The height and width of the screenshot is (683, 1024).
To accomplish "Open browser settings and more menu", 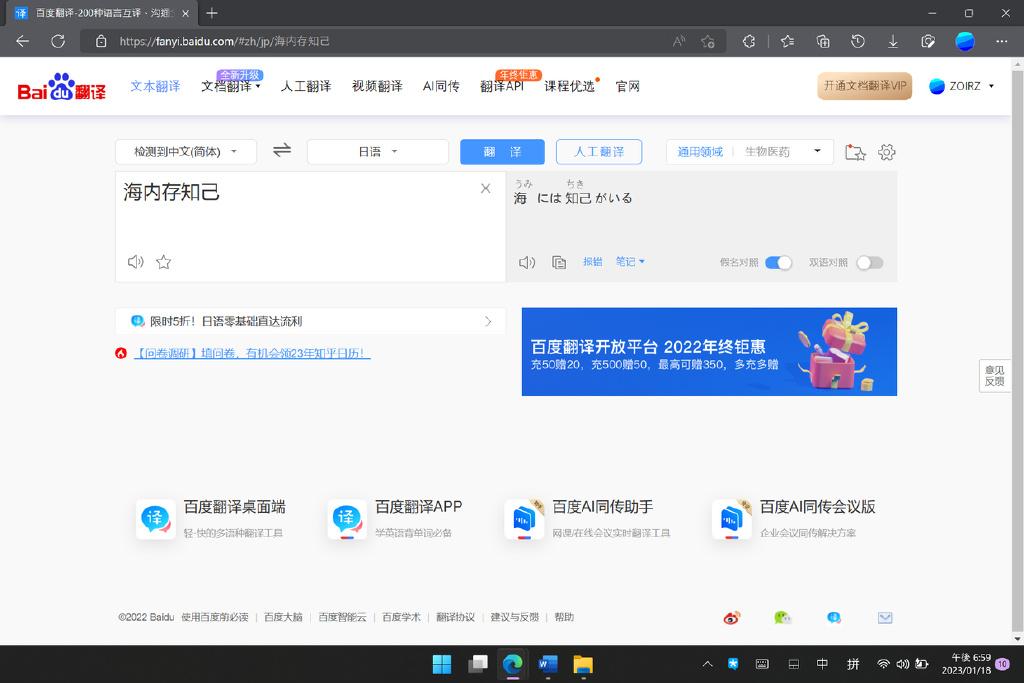I will [1001, 41].
